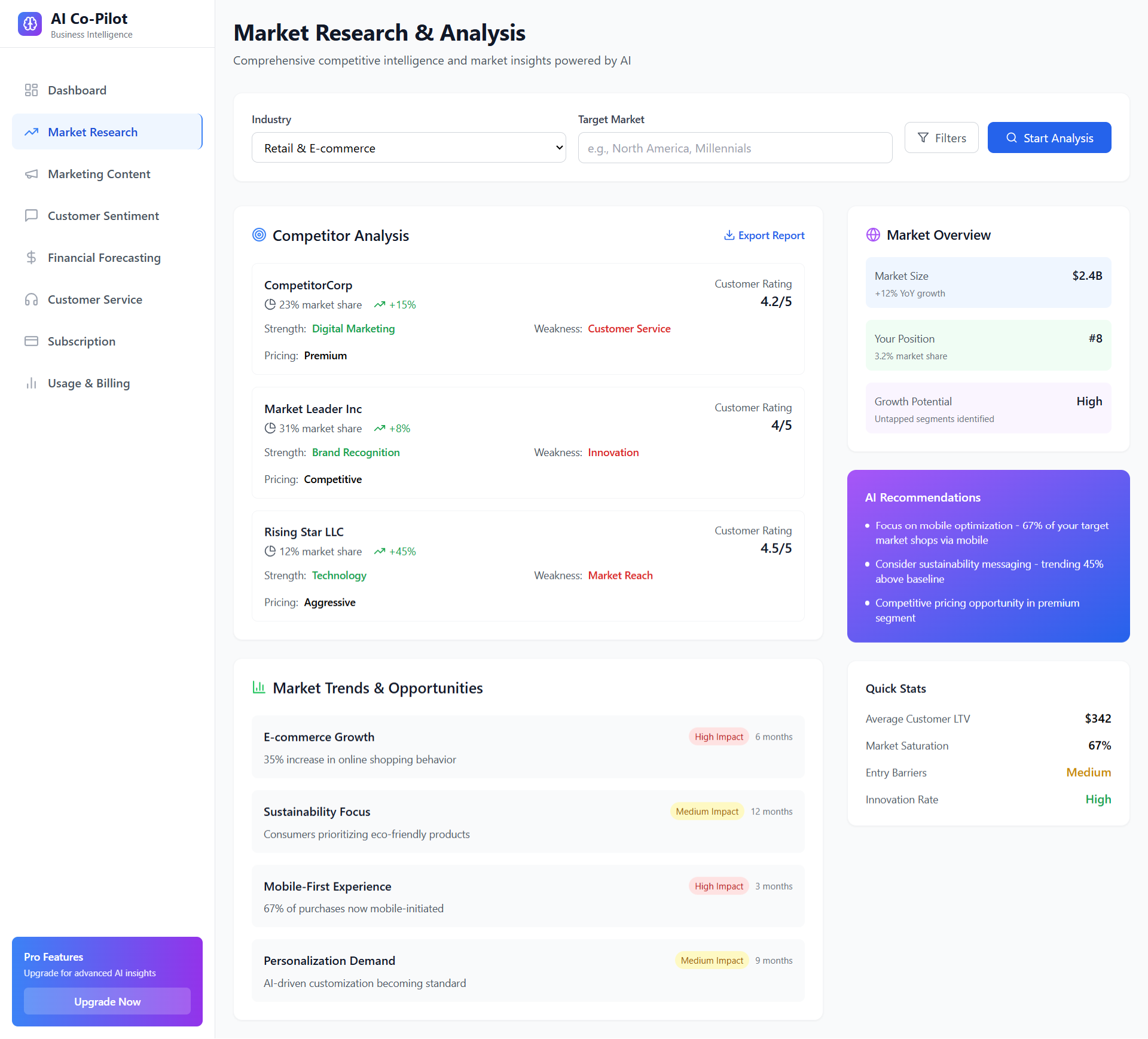Viewport: 1148px width, 1039px height.
Task: Click the Rising Star LLC name
Action: click(x=304, y=532)
